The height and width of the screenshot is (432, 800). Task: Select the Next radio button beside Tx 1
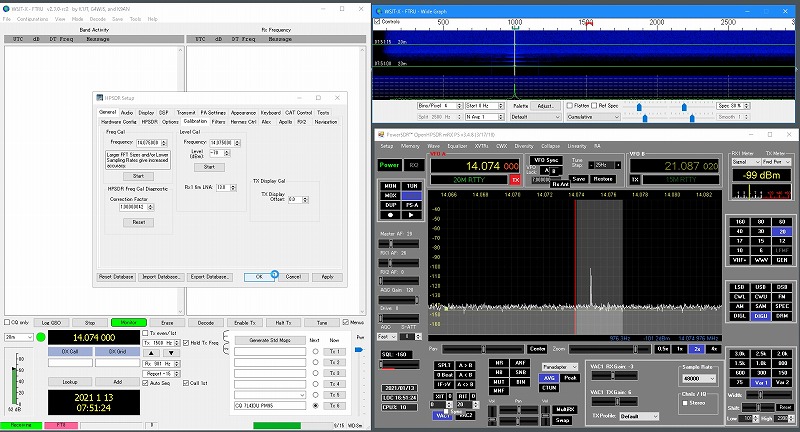pyautogui.click(x=315, y=351)
